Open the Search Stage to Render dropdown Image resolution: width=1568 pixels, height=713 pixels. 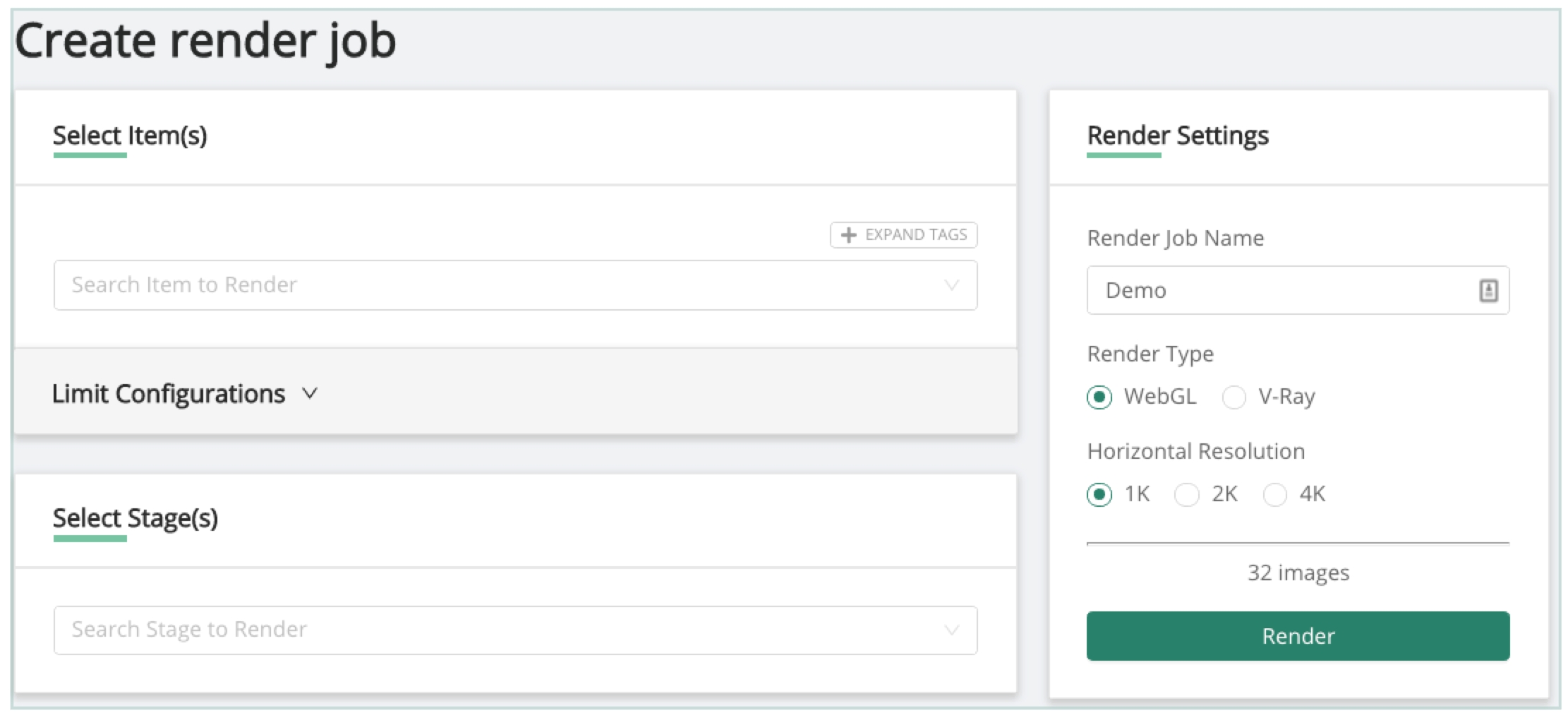coord(494,630)
